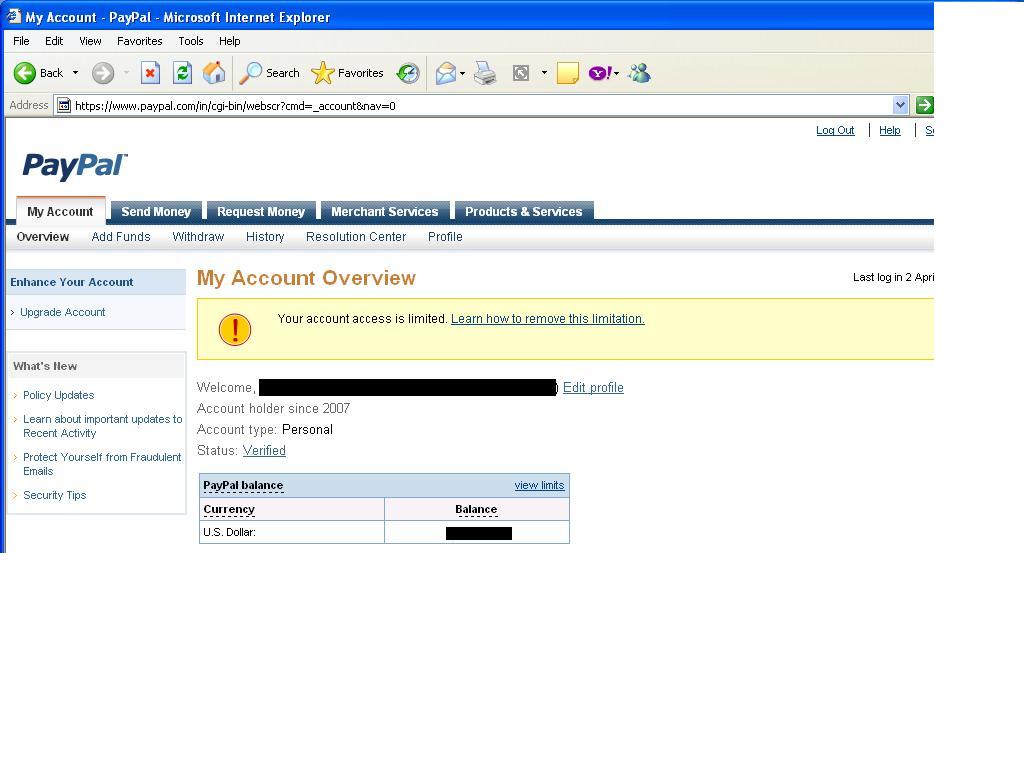1024x768 pixels.
Task: Click the Log Out link
Action: (x=835, y=130)
